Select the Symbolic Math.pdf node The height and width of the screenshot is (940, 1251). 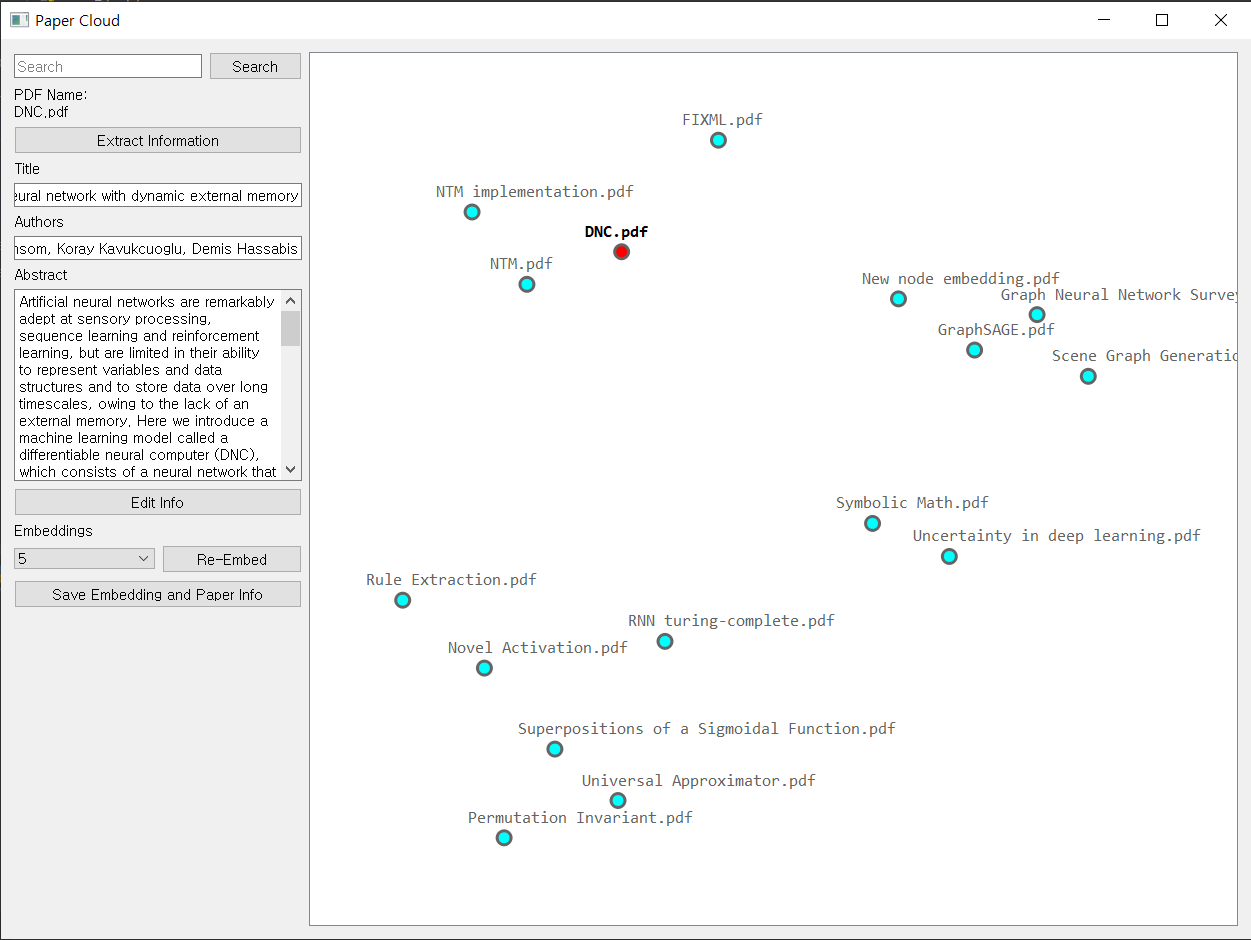872,523
